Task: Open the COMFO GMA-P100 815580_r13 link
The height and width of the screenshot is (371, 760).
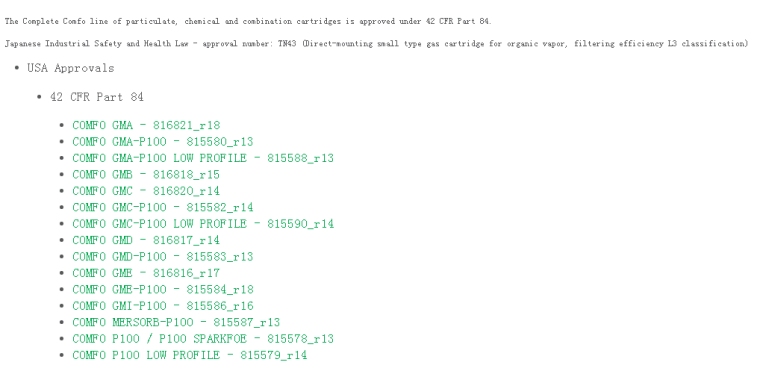Action: (163, 142)
